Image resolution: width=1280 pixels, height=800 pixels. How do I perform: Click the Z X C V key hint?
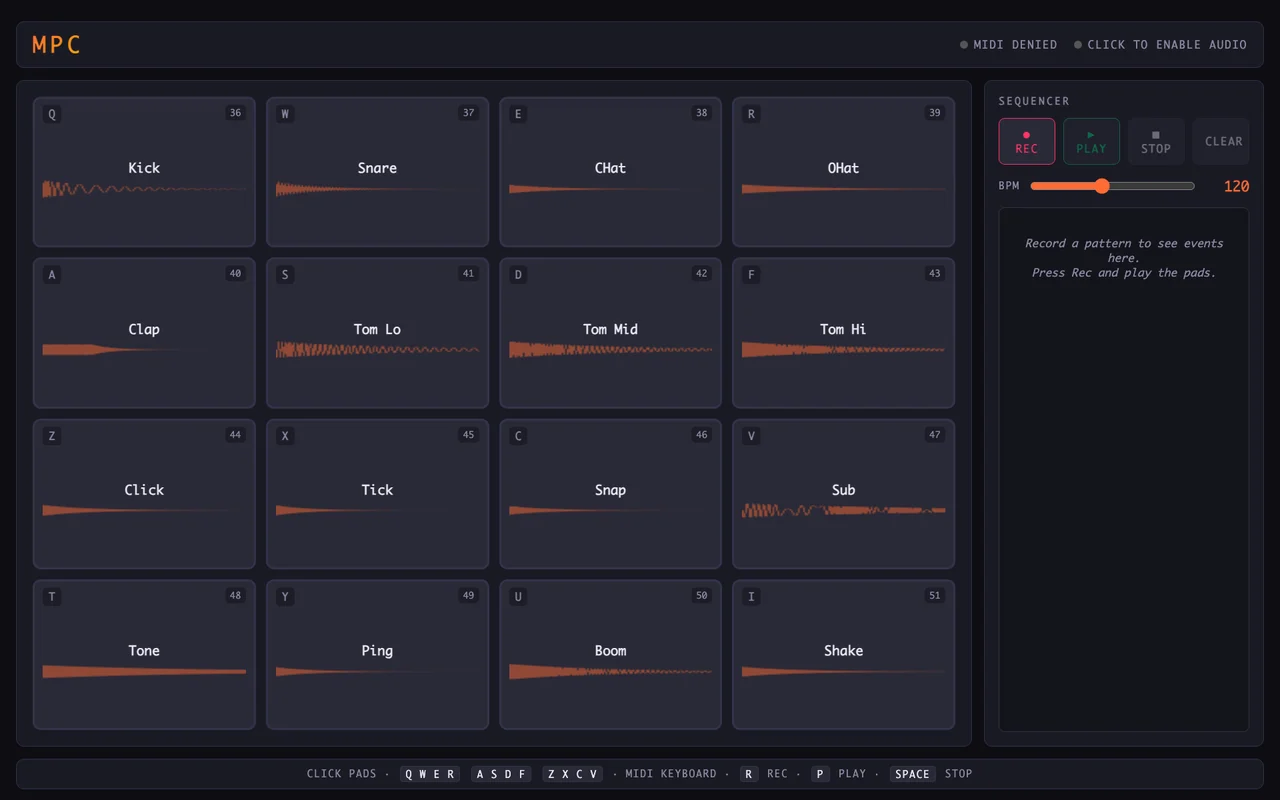click(x=573, y=774)
